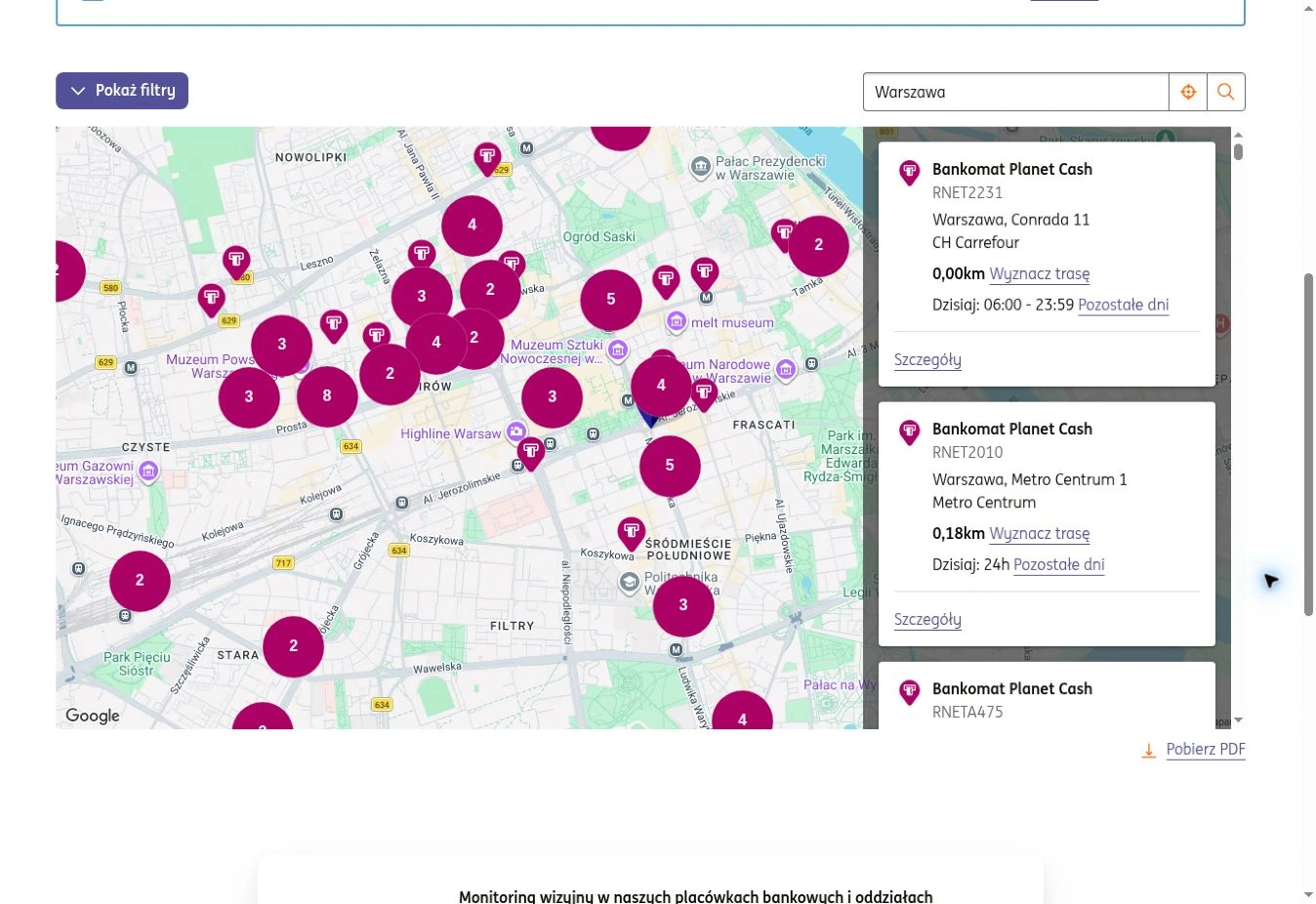Screen dimensions: 1316x904
Task: Click the Highline Warsaw camera icon
Action: click(515, 431)
